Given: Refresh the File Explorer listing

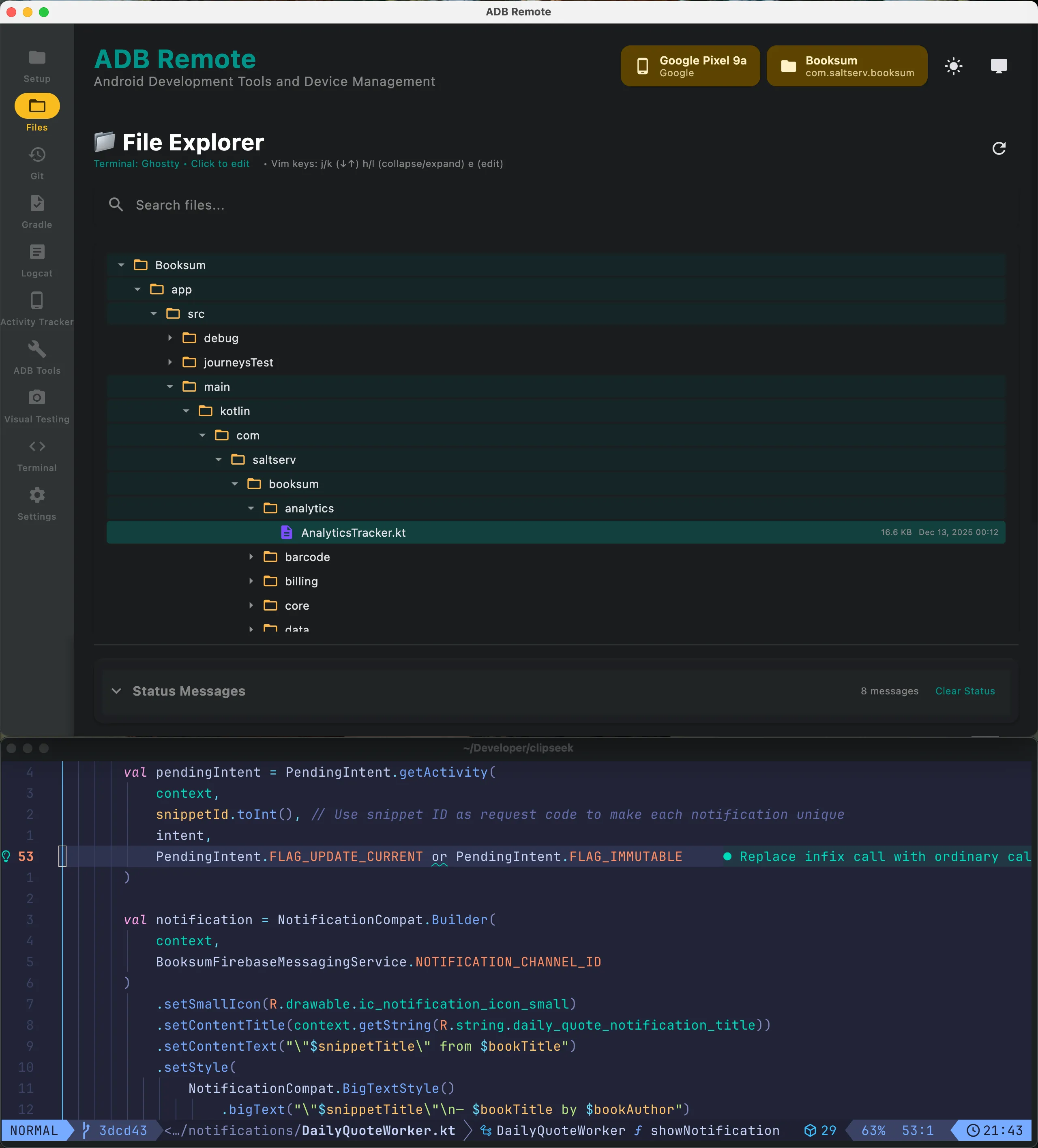Looking at the screenshot, I should click(999, 148).
